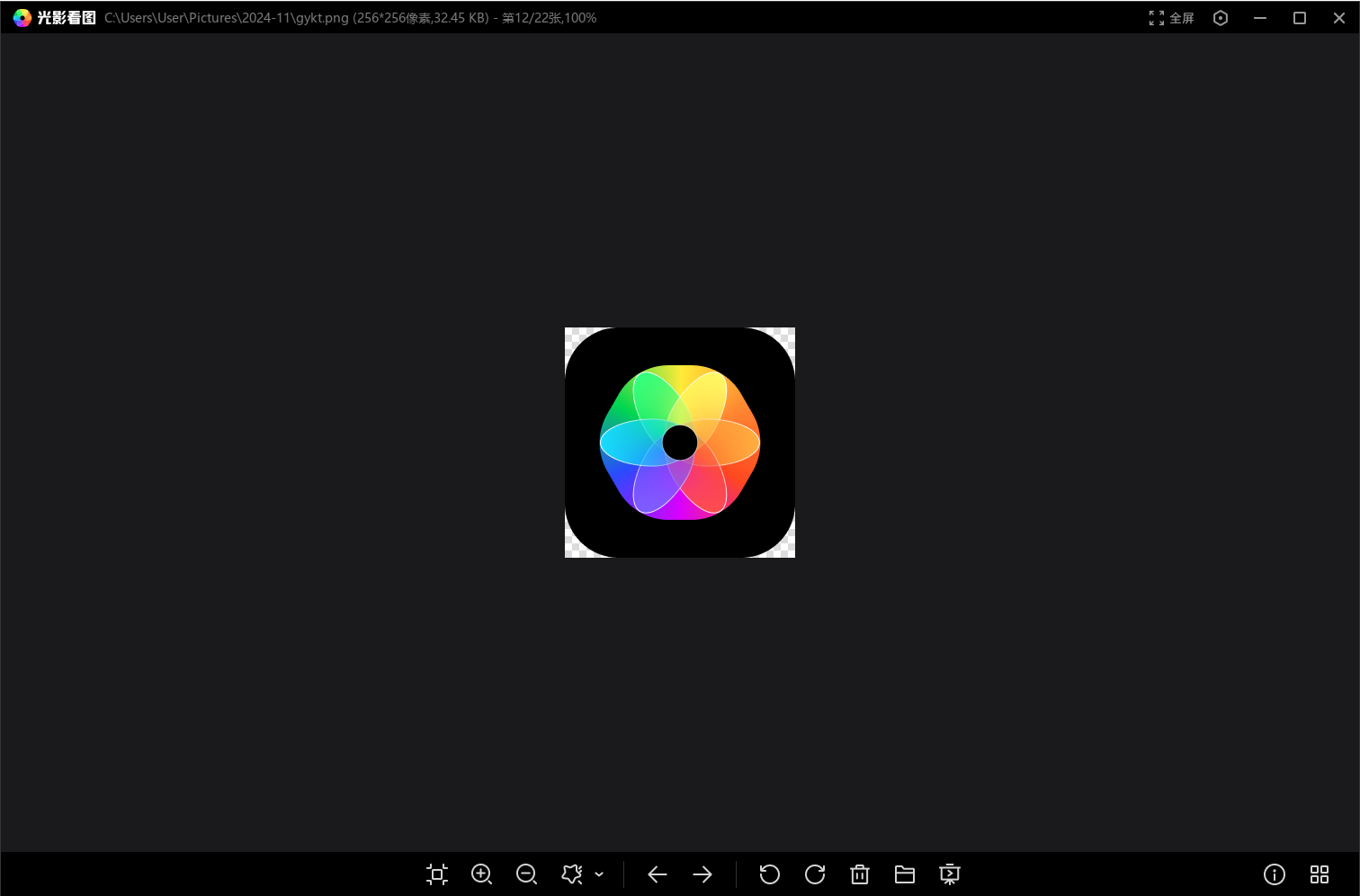The height and width of the screenshot is (896, 1360).
Task: Advance to the next image
Action: point(702,874)
